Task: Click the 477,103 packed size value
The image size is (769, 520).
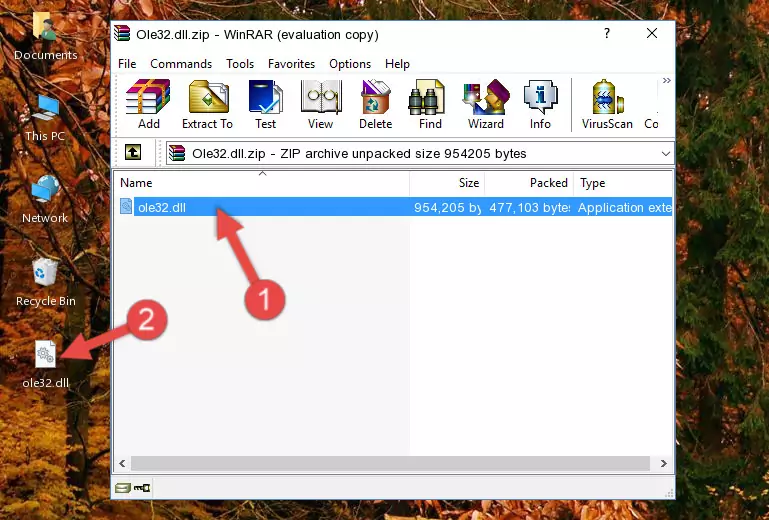Action: coord(530,208)
